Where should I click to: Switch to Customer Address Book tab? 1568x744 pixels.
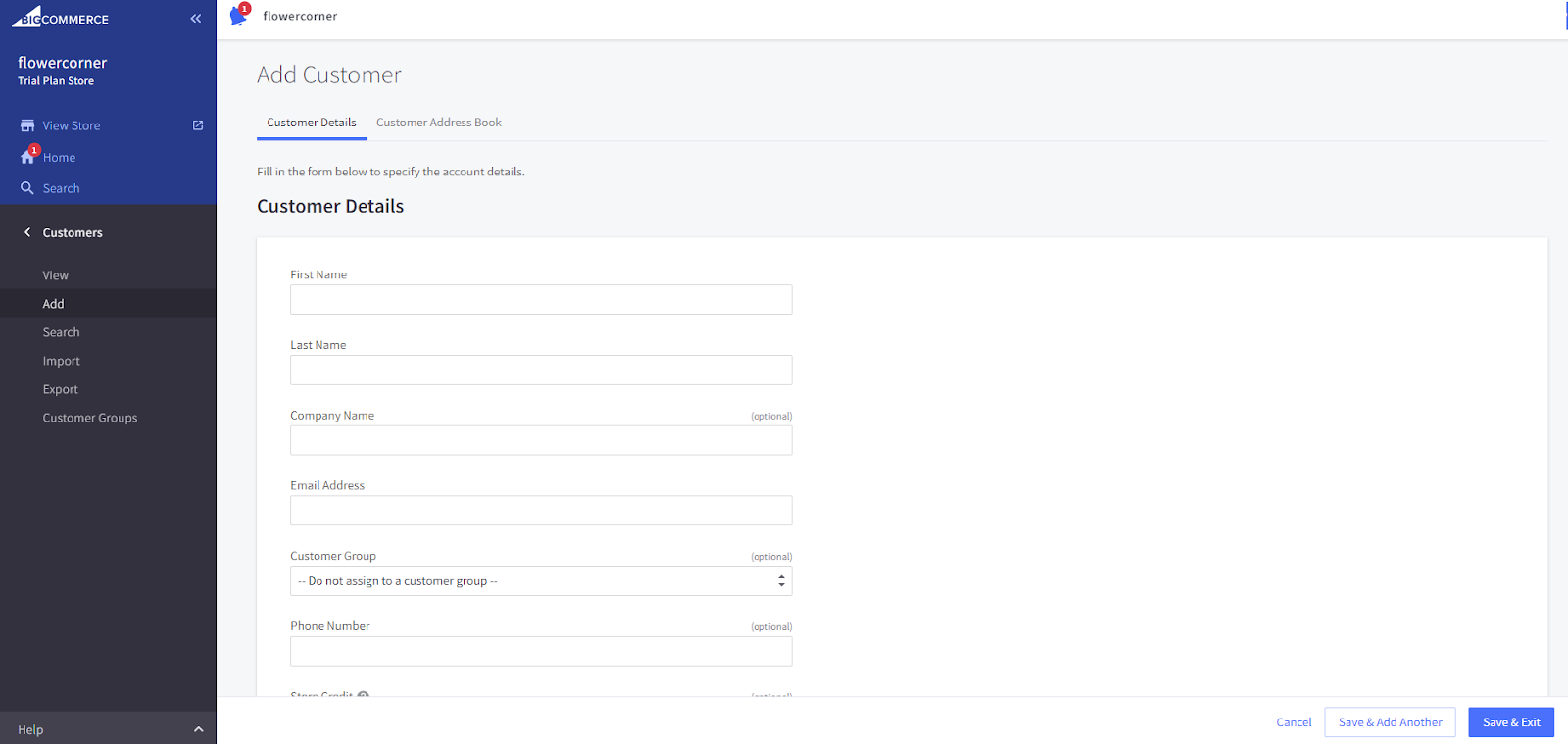[439, 123]
